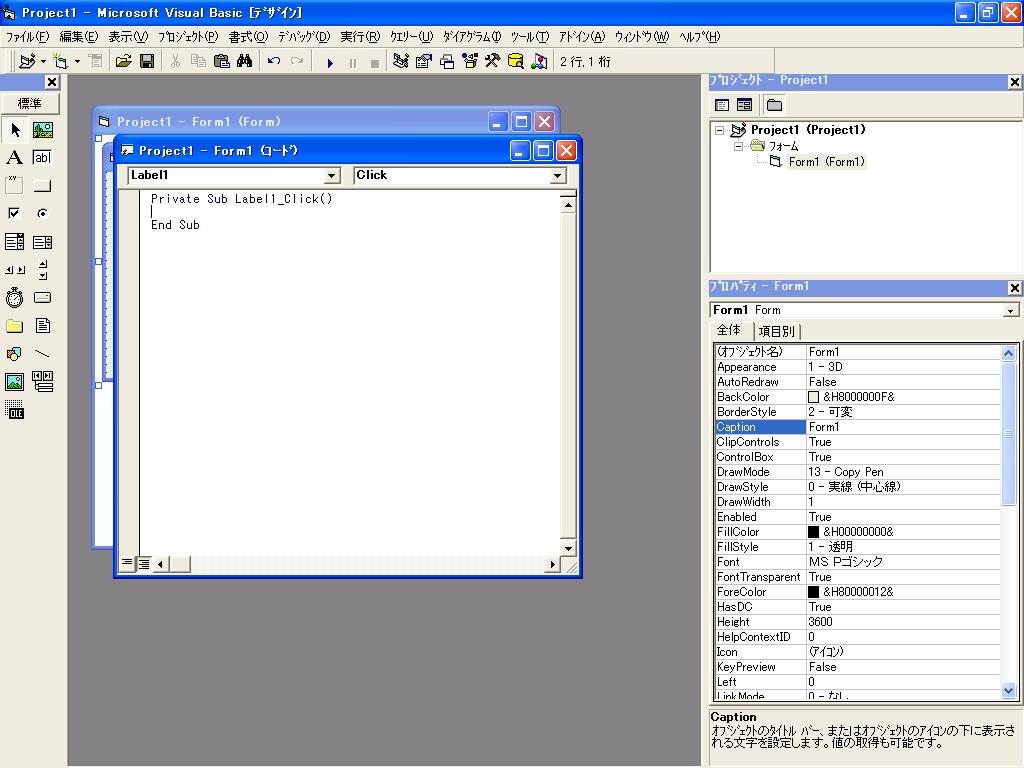The image size is (1024, 768).
Task: Open the Add Project dropdown arrow
Action: tap(43, 61)
